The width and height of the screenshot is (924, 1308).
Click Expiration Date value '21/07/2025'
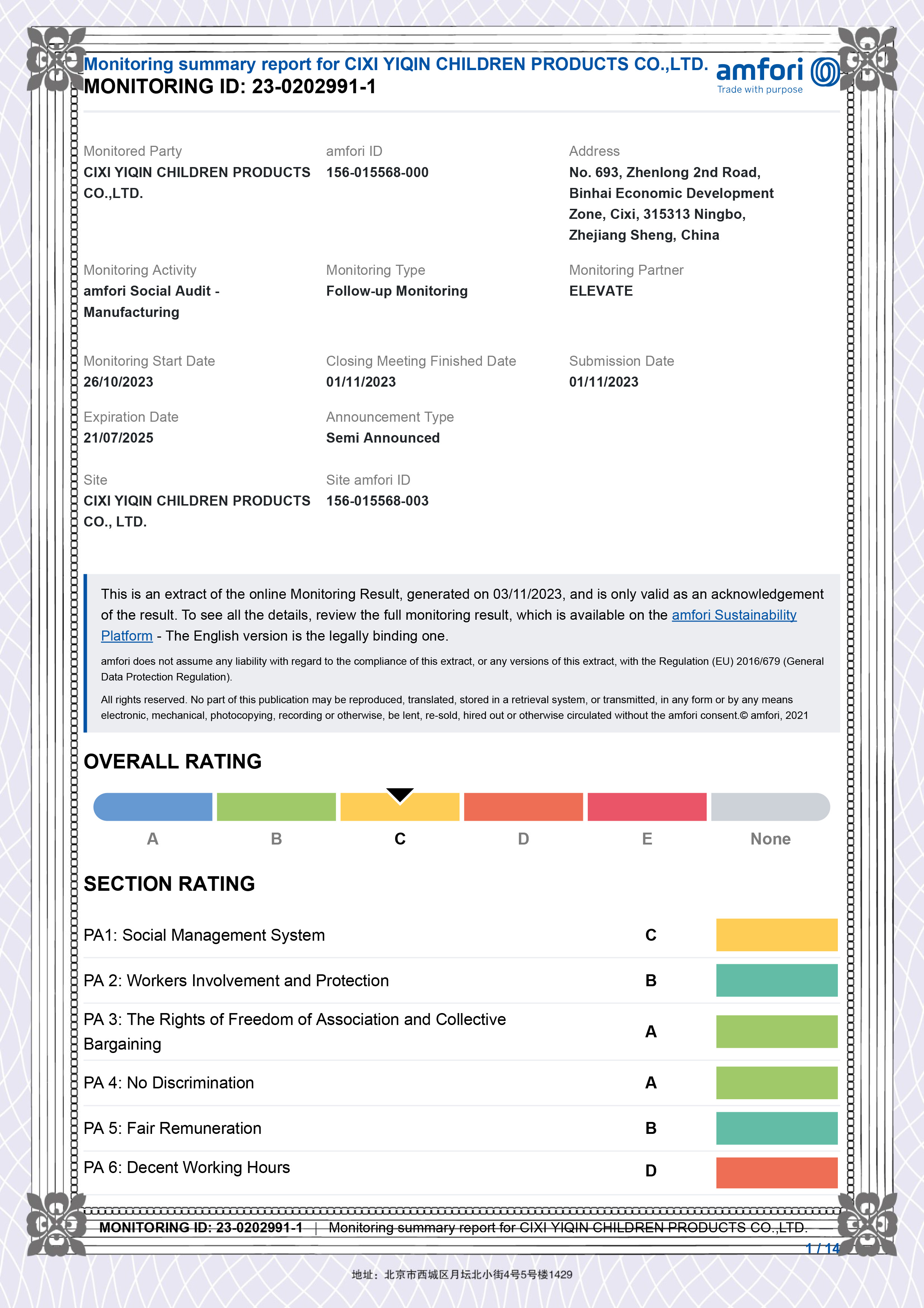[119, 438]
